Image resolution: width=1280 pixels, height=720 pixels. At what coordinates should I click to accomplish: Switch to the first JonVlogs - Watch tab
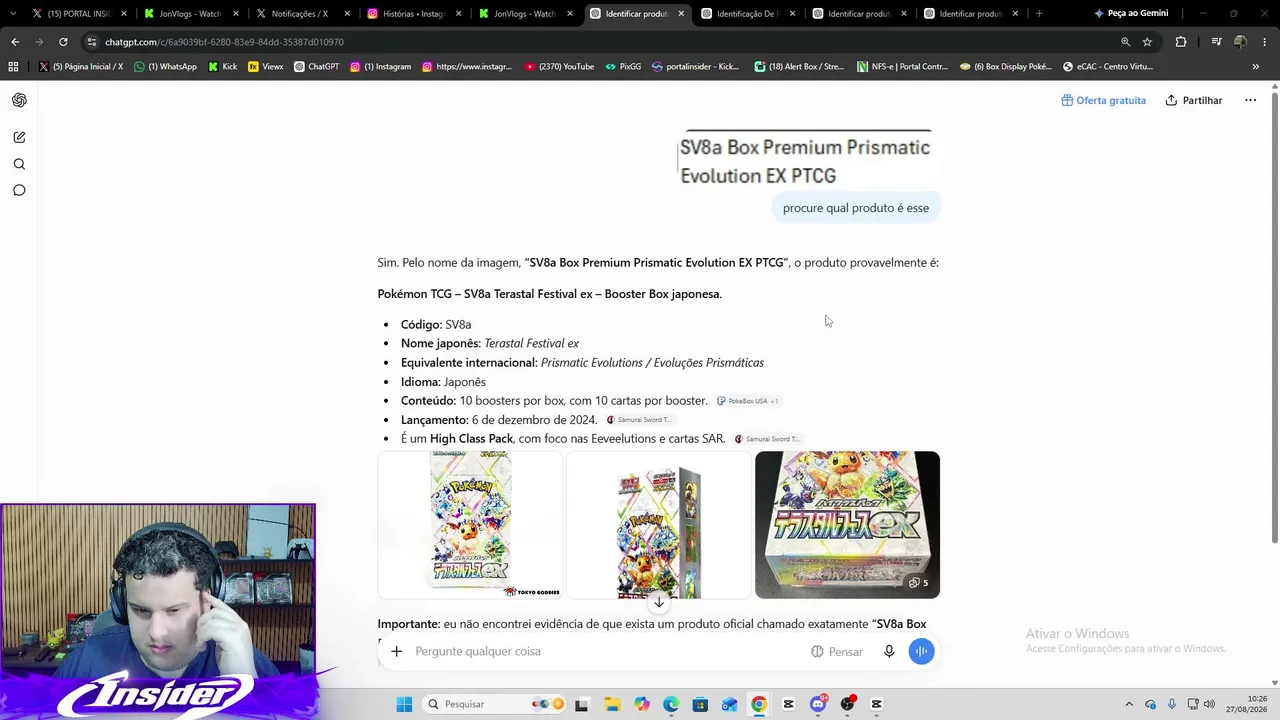(x=192, y=14)
